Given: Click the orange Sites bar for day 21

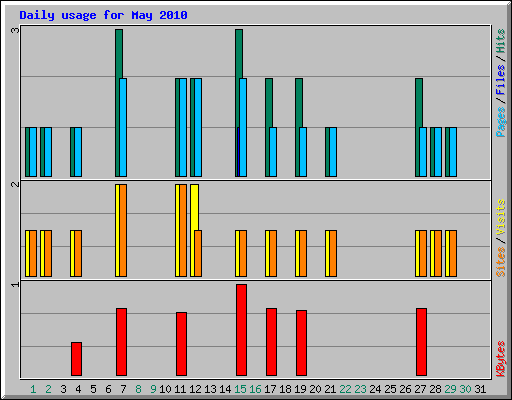Looking at the screenshot, I should coord(333,253).
